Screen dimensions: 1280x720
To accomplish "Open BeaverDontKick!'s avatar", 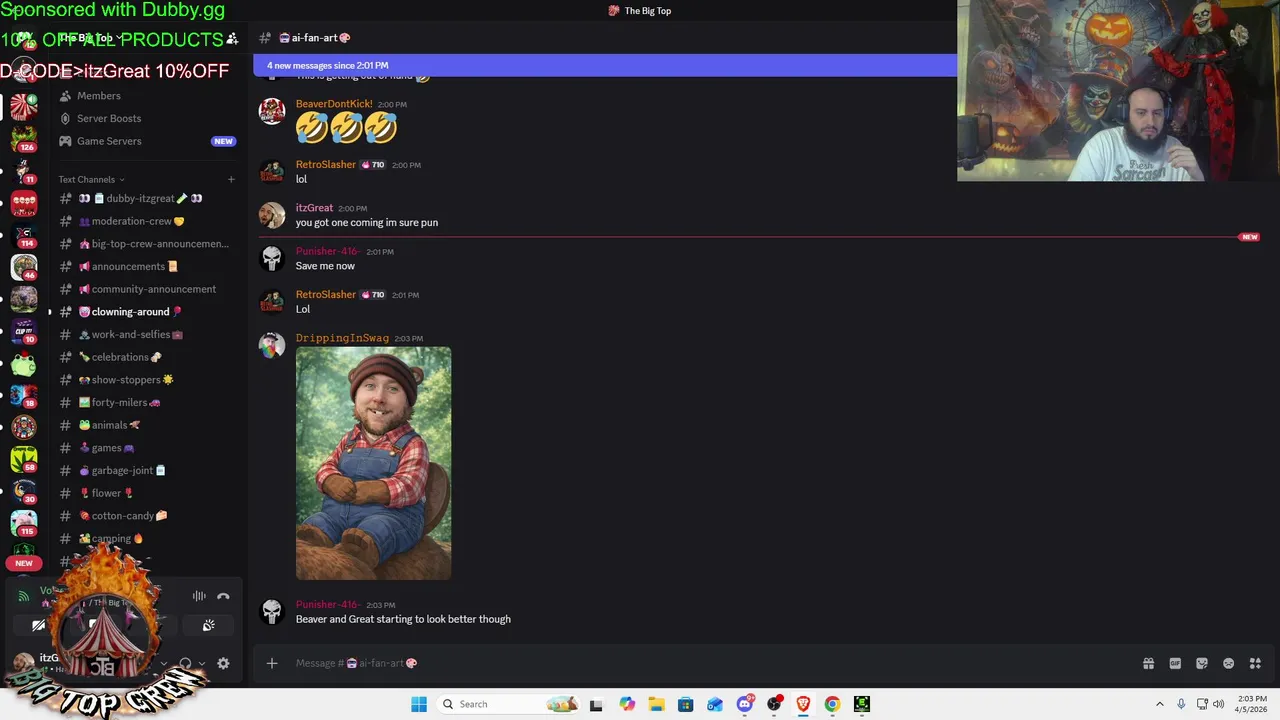I will tap(272, 112).
